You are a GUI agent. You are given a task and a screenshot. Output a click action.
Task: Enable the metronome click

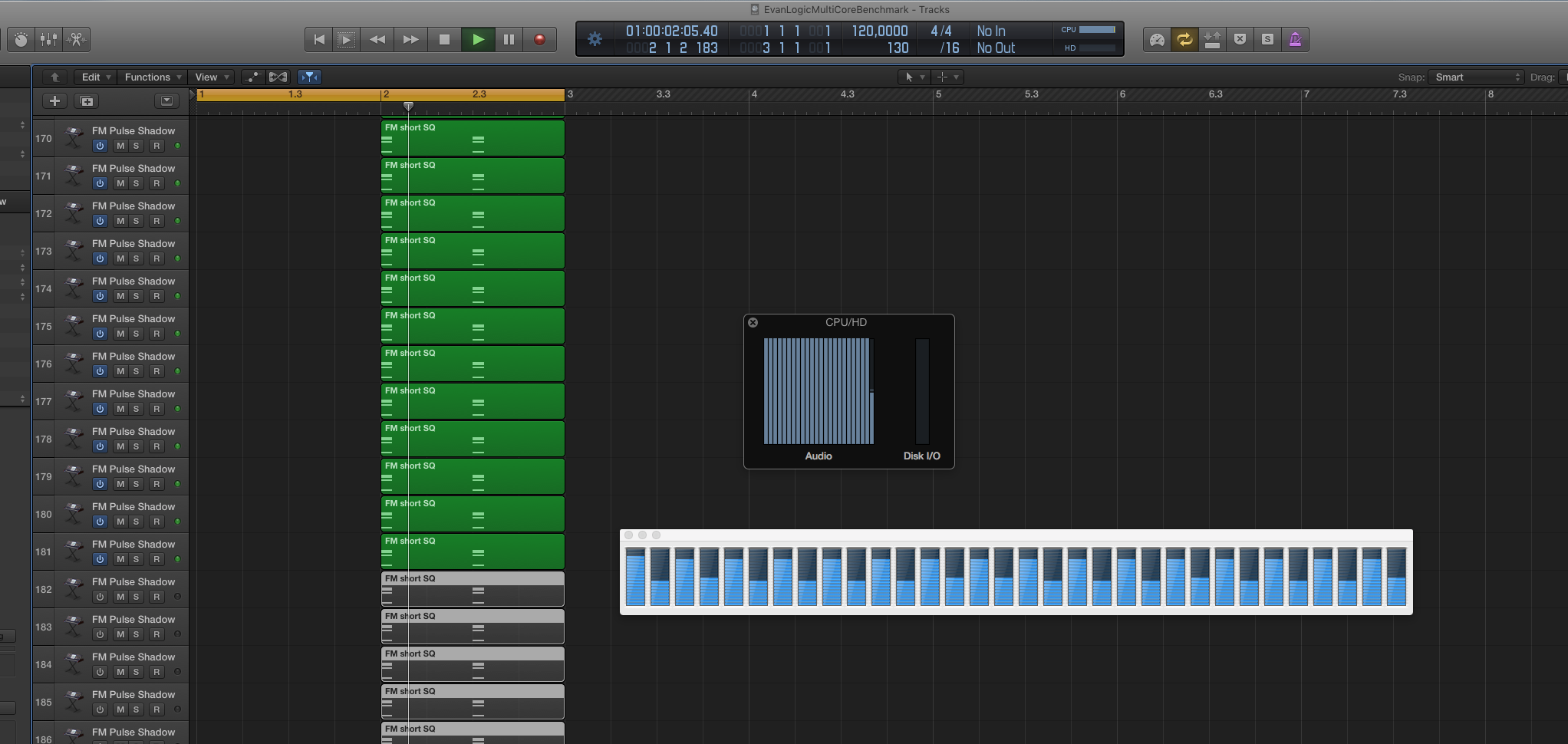click(x=1295, y=39)
